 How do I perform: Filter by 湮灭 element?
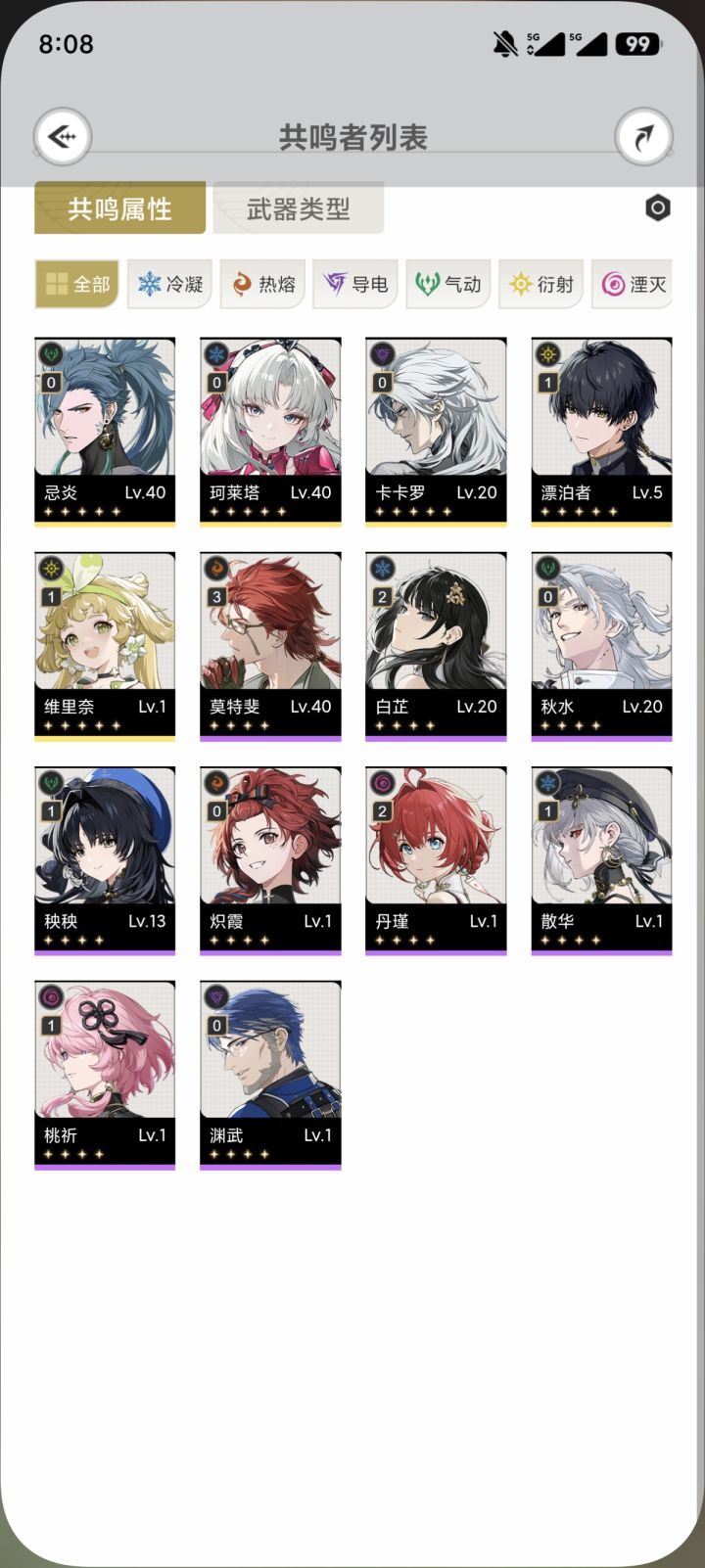coord(633,284)
